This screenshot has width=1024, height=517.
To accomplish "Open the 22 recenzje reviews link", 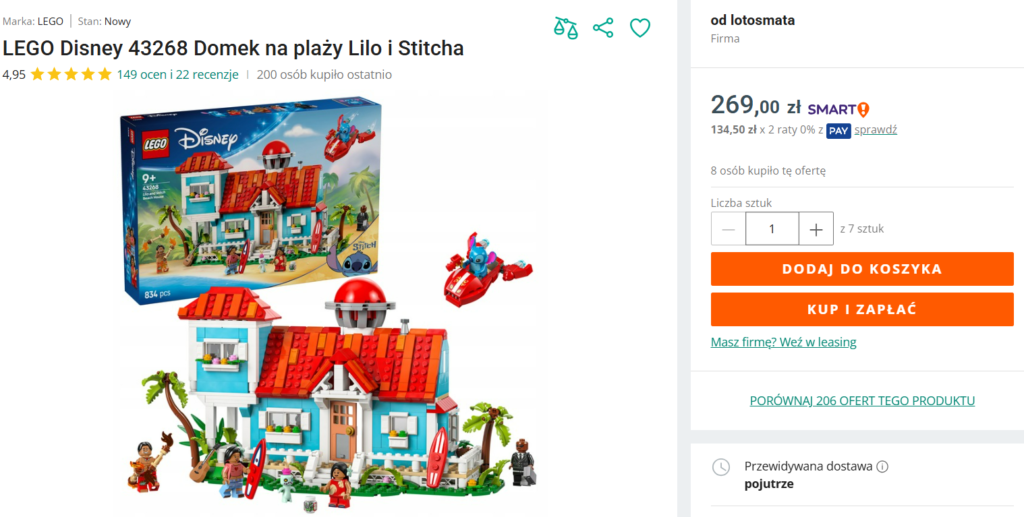I will [x=207, y=74].
